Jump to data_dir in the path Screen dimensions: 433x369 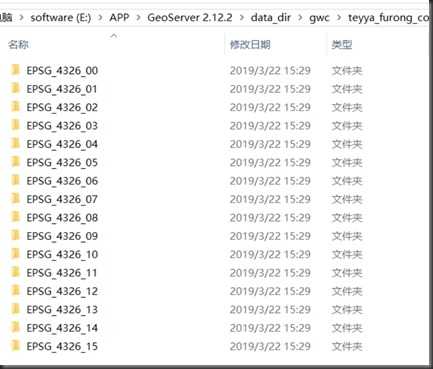(271, 17)
